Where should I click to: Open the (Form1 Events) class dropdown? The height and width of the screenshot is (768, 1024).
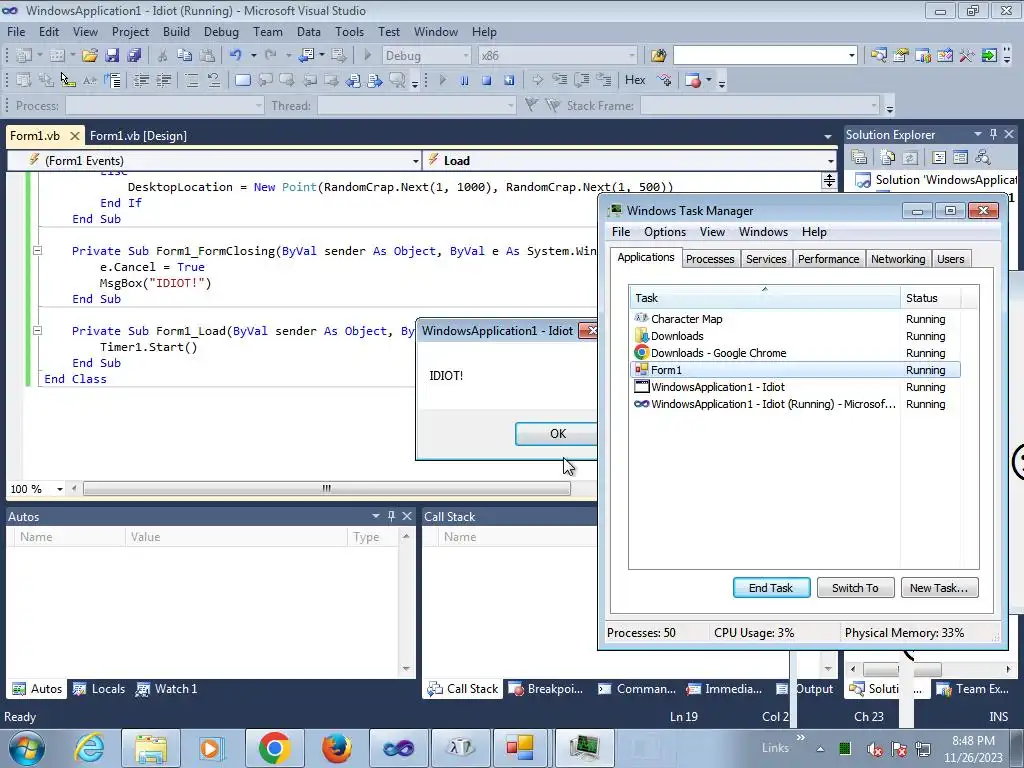click(415, 161)
